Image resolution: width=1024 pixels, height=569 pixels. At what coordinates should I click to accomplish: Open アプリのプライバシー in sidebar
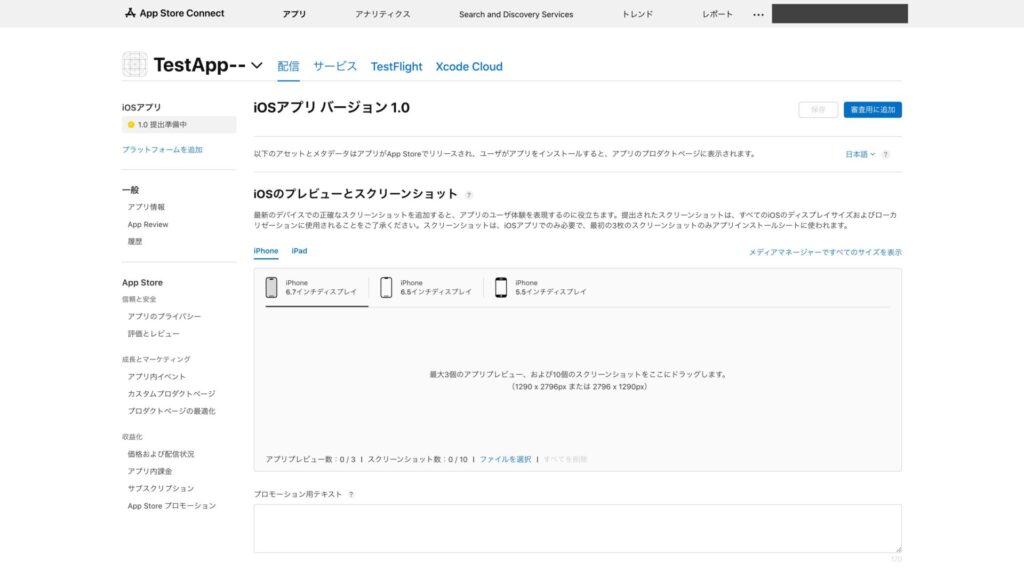pos(164,316)
